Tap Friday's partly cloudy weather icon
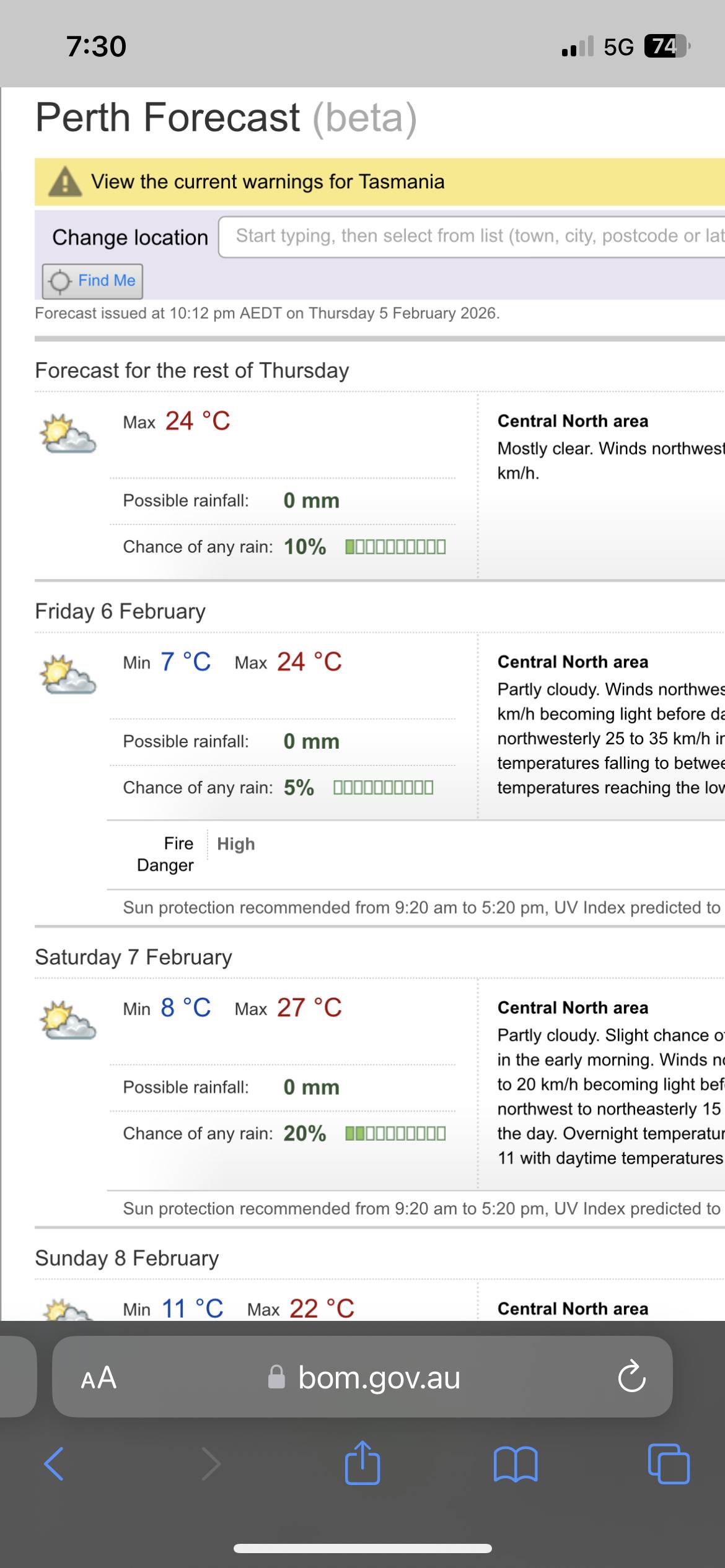 point(68,674)
